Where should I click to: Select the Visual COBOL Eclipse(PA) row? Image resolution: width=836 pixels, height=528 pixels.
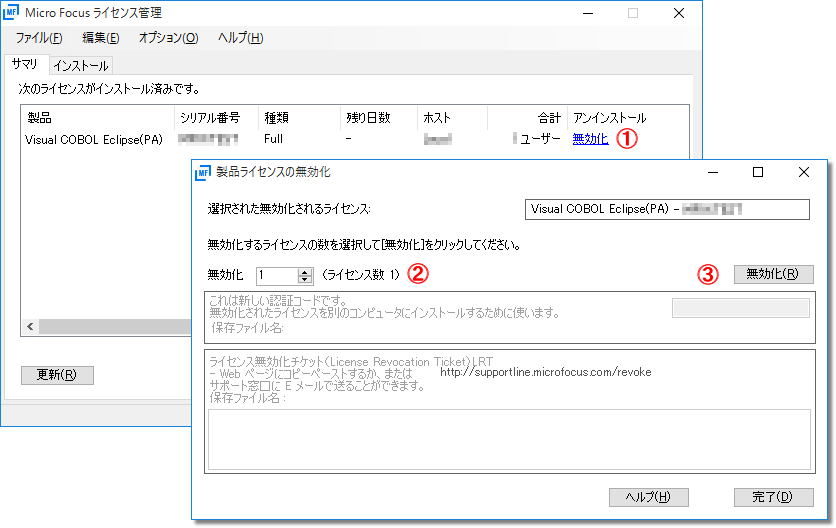point(355,139)
